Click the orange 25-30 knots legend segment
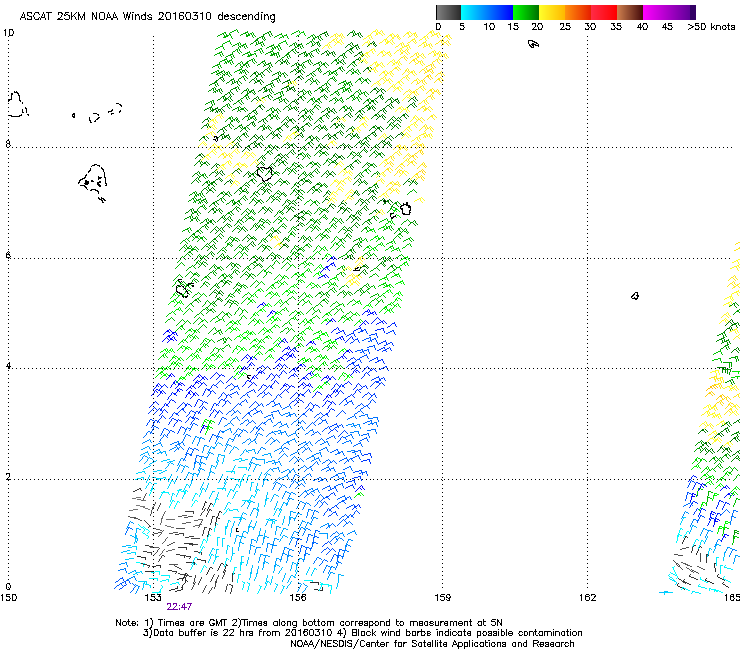The image size is (740, 650). click(578, 12)
